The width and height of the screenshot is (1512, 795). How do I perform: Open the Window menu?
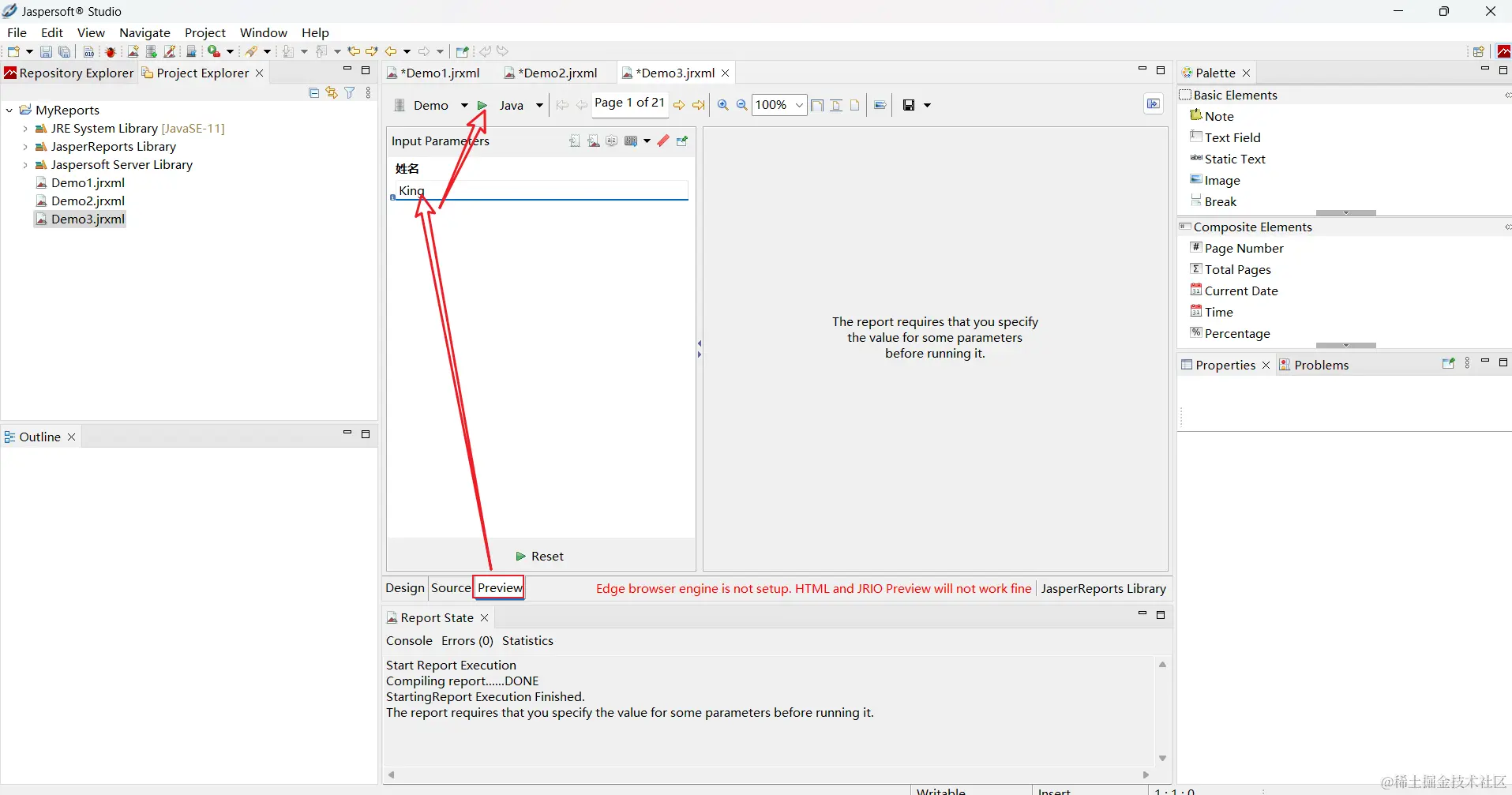coord(263,32)
